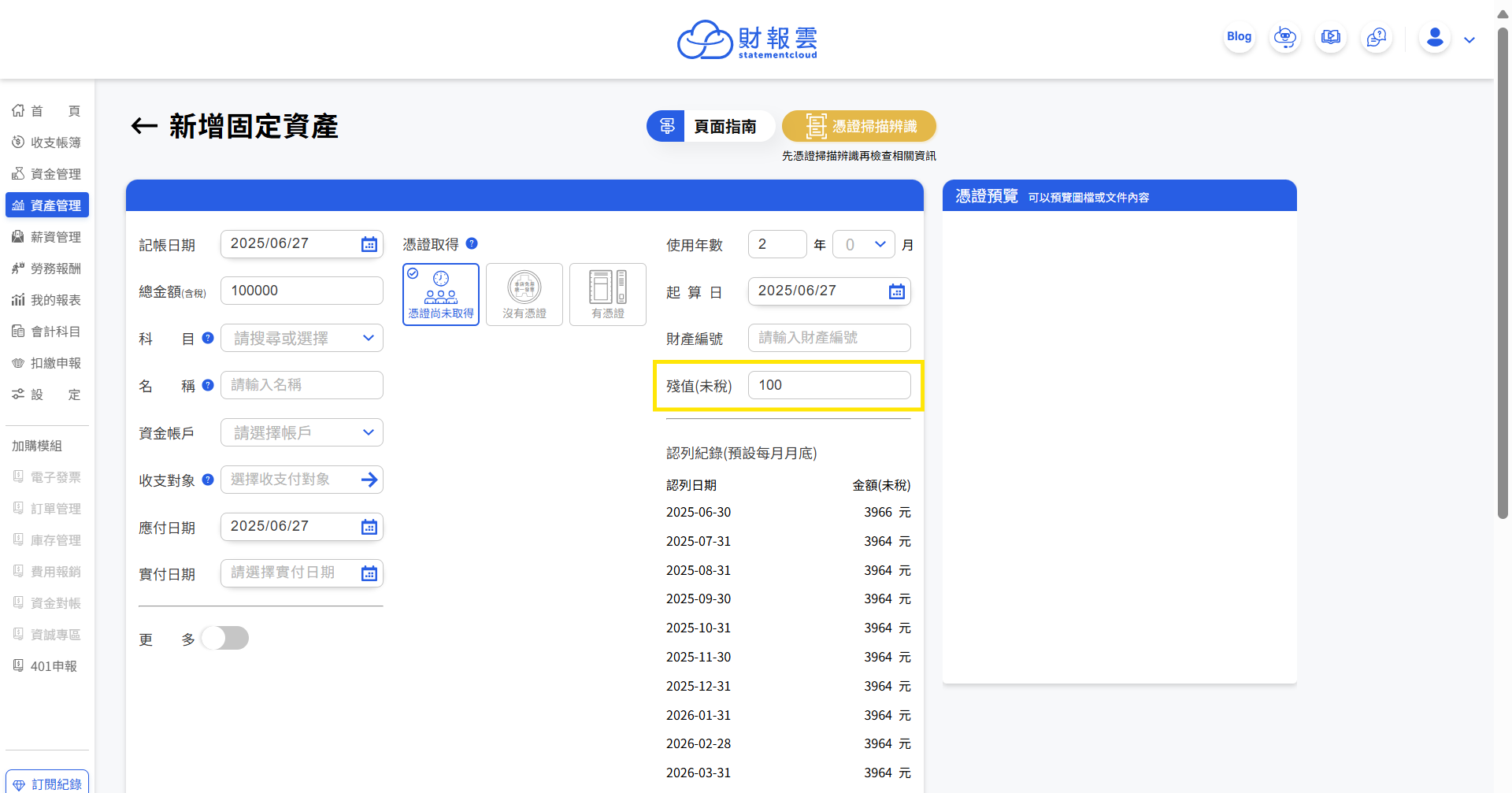1512x793 pixels.
Task: Start 憑證掃描辨識 voucher scanning
Action: [859, 126]
